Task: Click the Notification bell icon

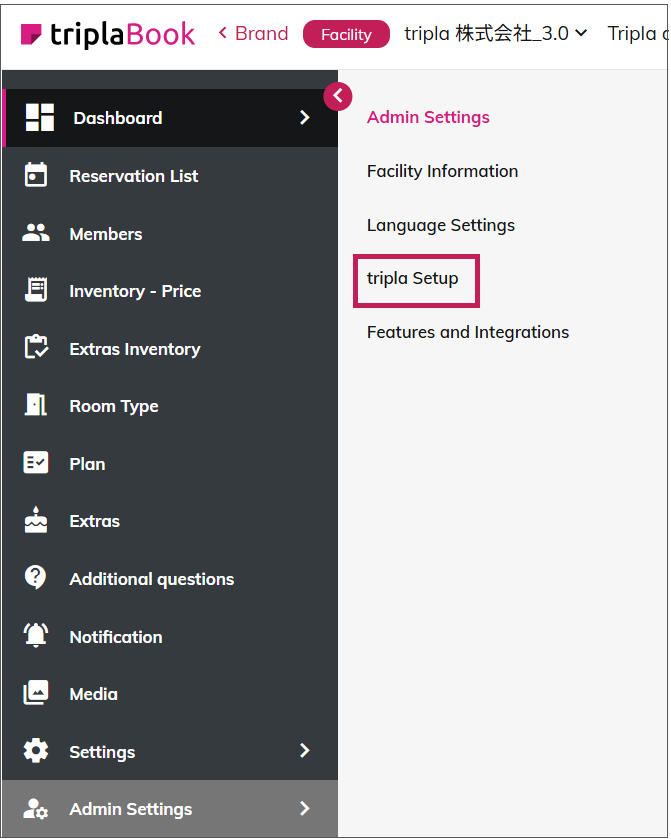Action: tap(36, 636)
